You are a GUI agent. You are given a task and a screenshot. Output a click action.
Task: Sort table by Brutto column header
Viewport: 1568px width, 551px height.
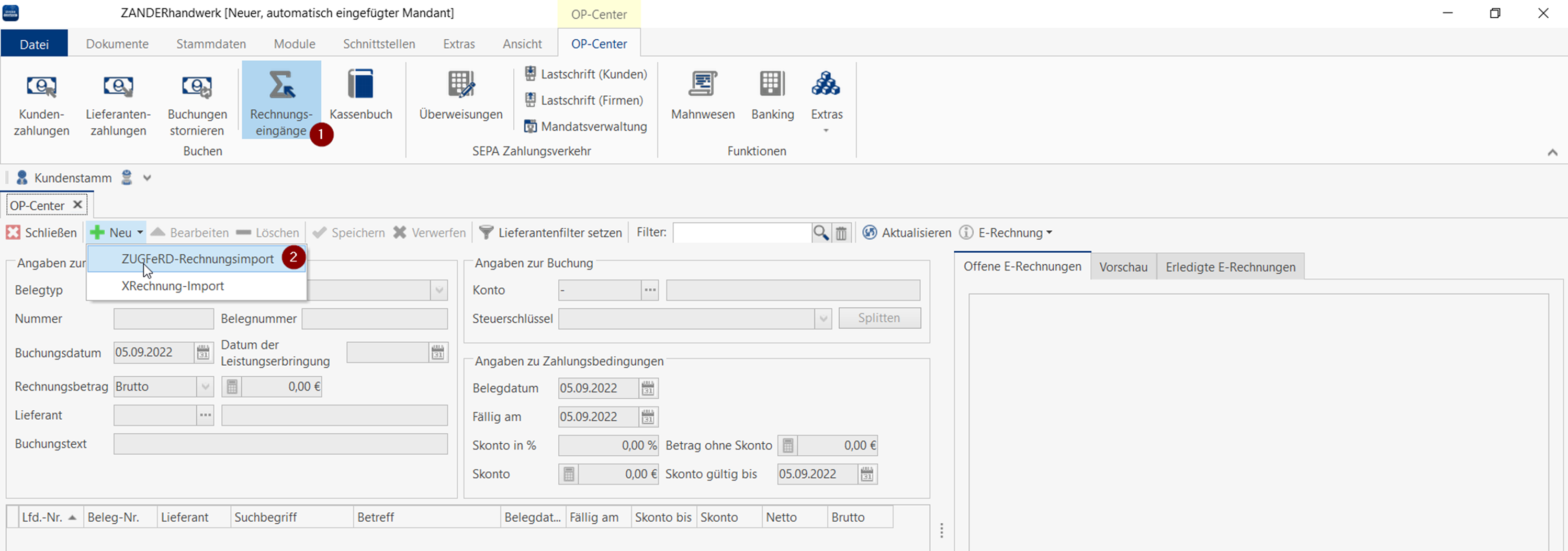coord(860,517)
